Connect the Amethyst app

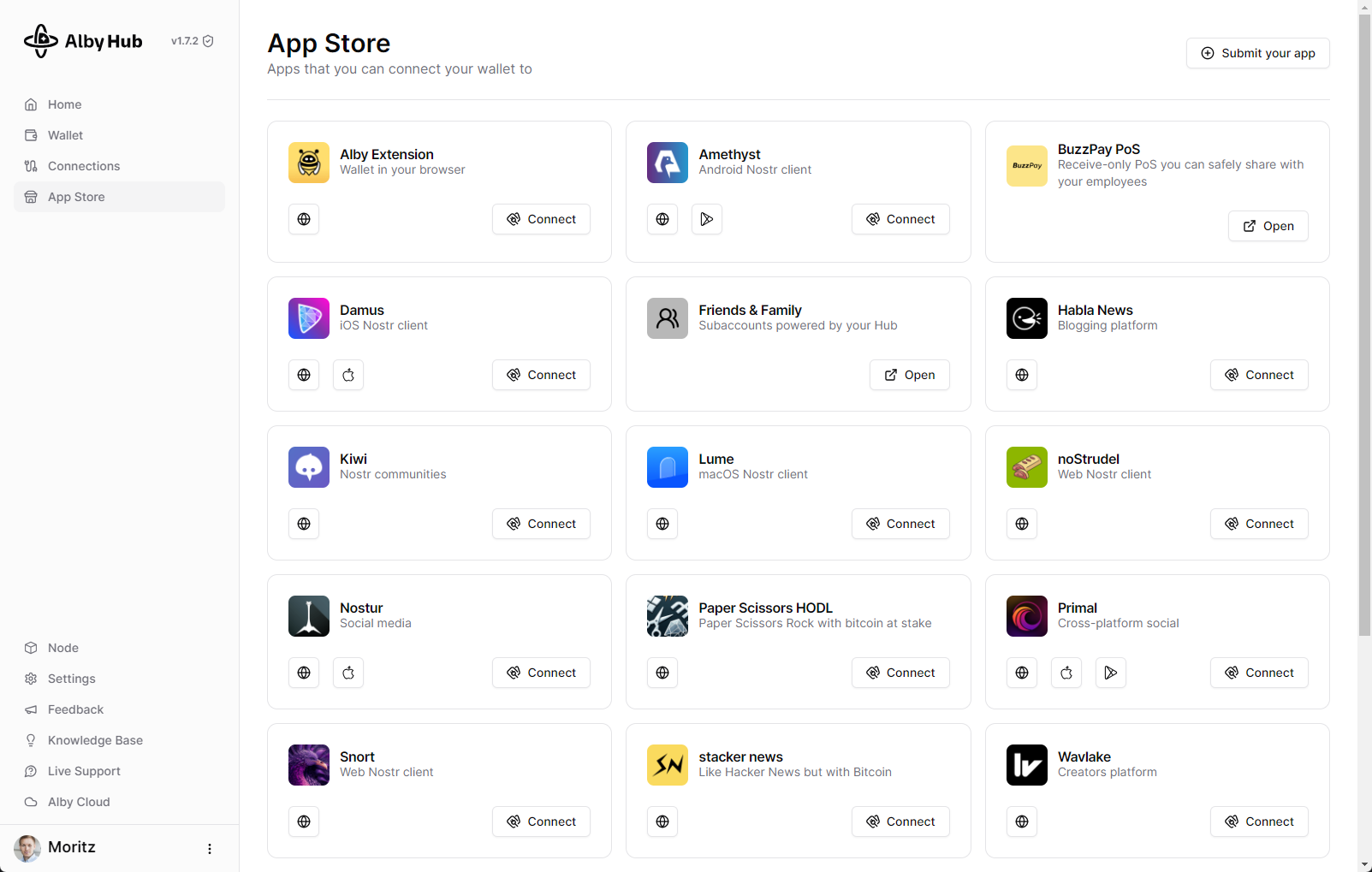(x=900, y=219)
